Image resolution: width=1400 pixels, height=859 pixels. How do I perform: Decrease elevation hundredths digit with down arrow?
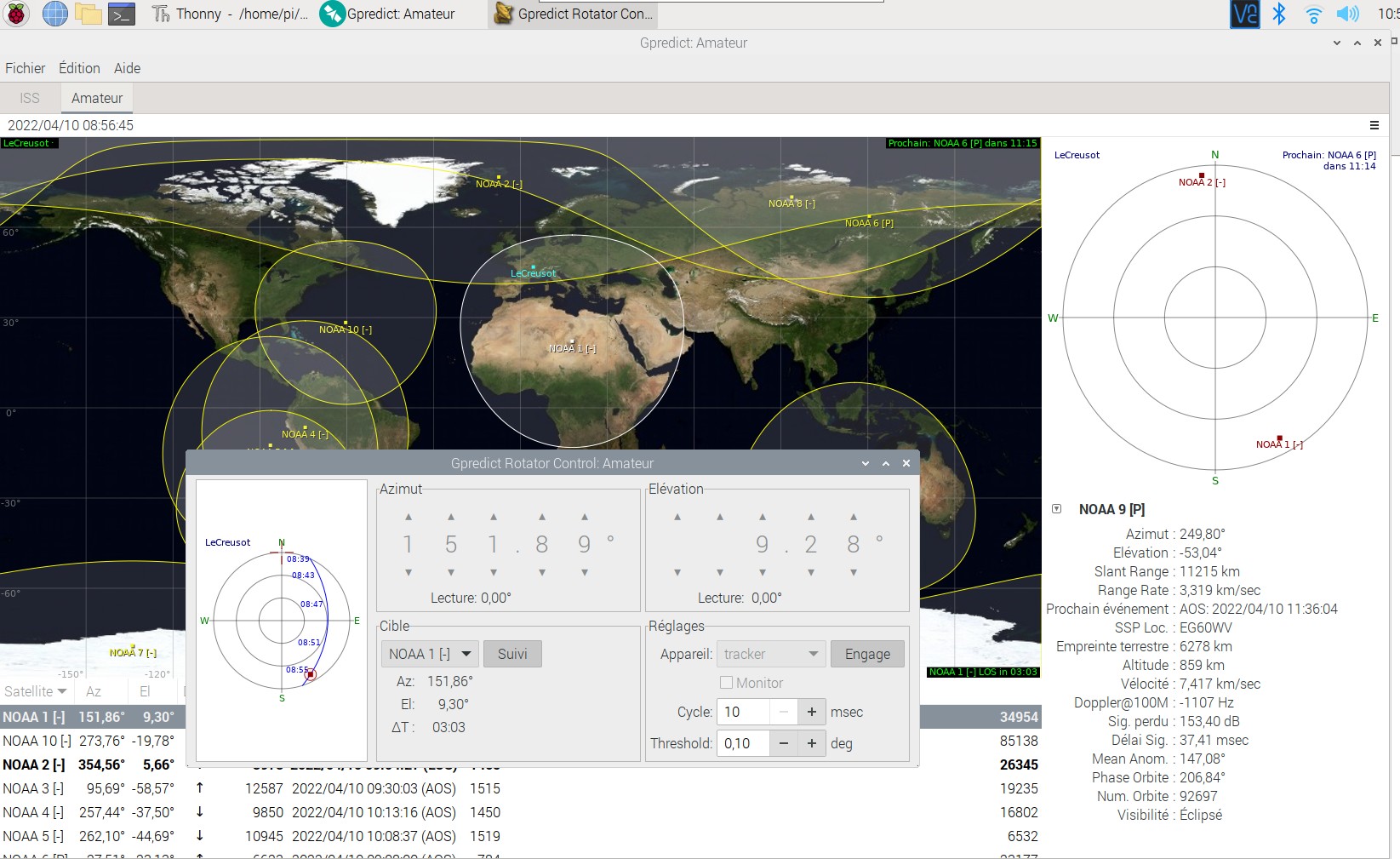click(x=854, y=572)
